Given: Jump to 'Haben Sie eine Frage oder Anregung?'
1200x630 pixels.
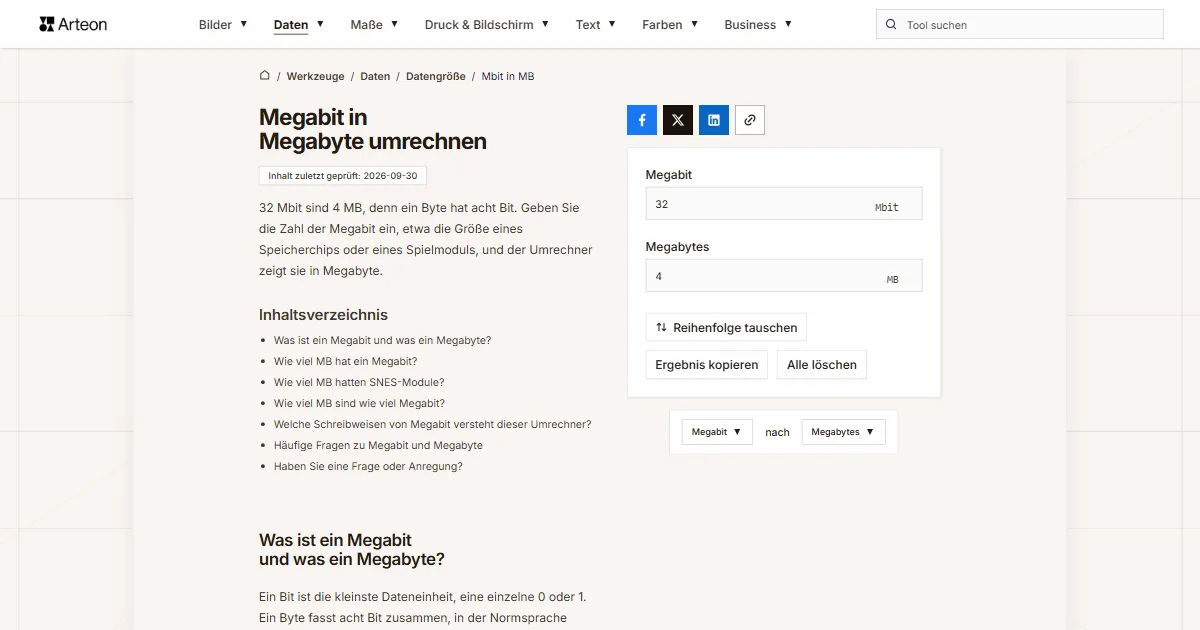Looking at the screenshot, I should [x=368, y=466].
